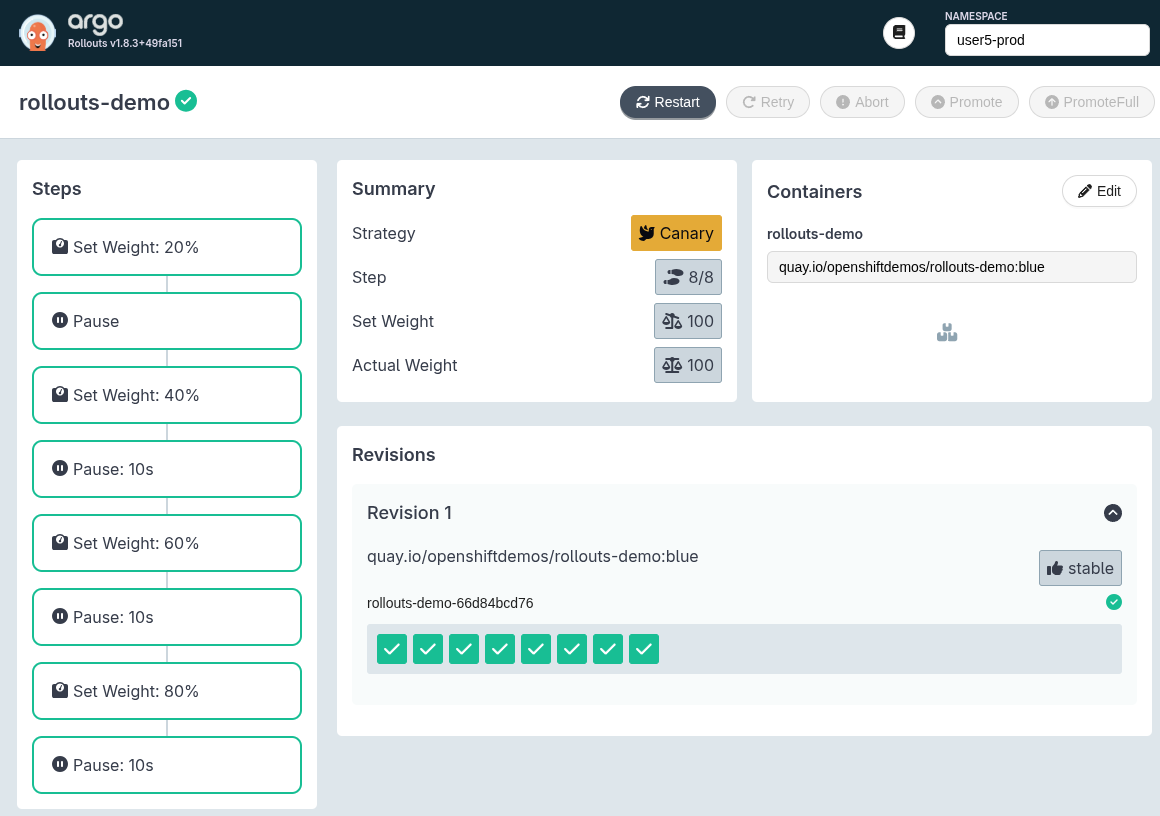Select the last green pod checkmark box
This screenshot has width=1160, height=816.
coord(644,649)
